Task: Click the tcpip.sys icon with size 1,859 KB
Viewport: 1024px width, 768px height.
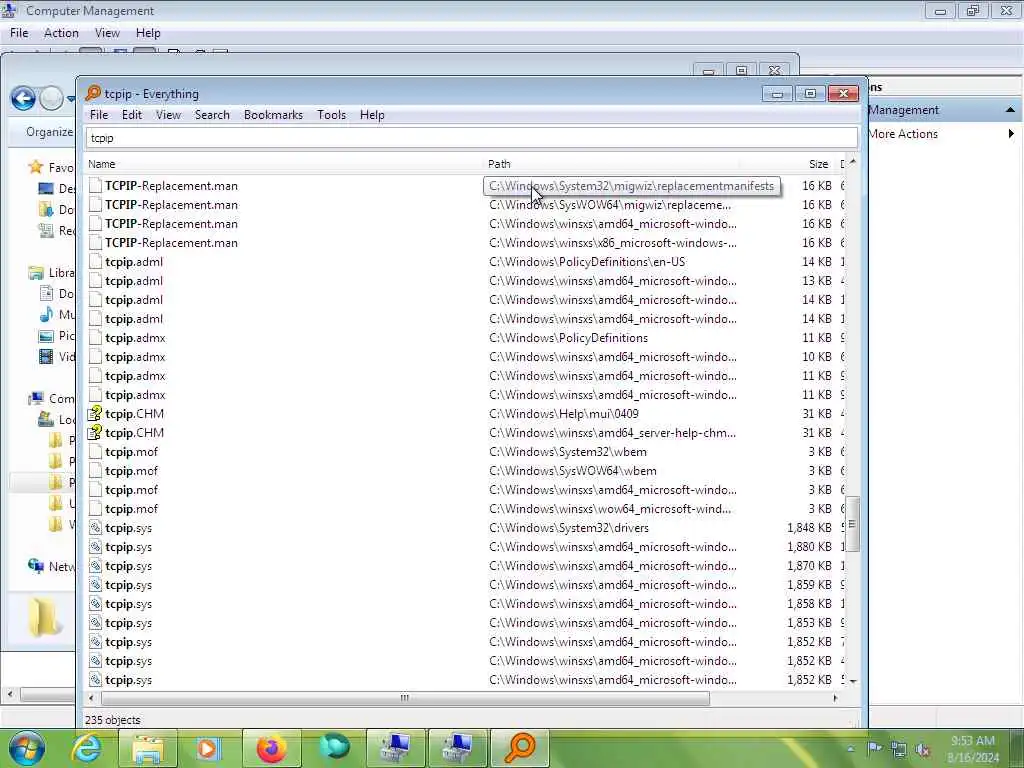Action: tap(95, 584)
